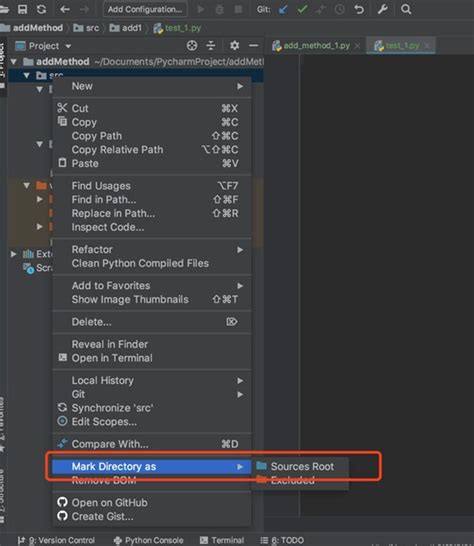Click the Synchronize refresh icon in toolbar
The width and height of the screenshot is (474, 546).
pyautogui.click(x=41, y=9)
